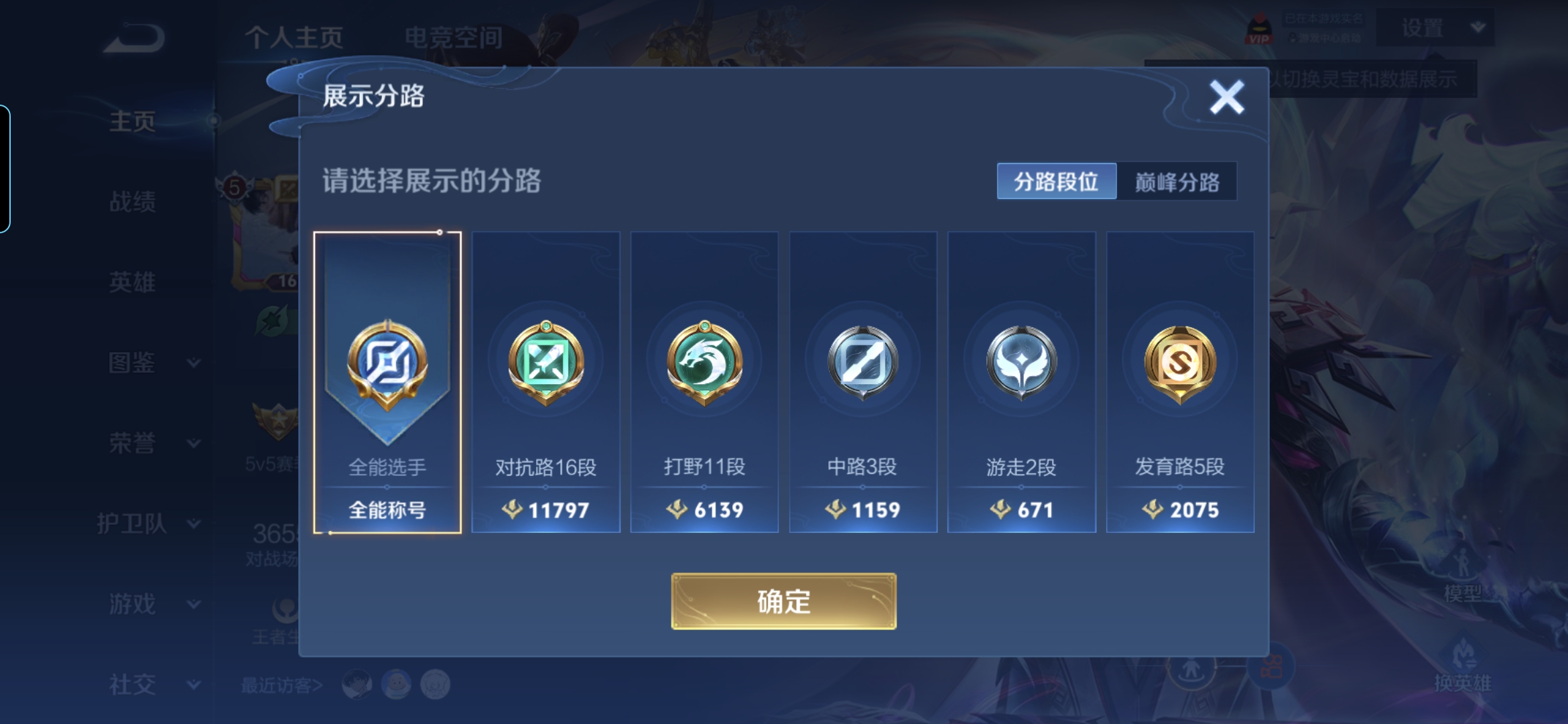
Task: Open the 设置 dropdown arrow
Action: [1478, 27]
